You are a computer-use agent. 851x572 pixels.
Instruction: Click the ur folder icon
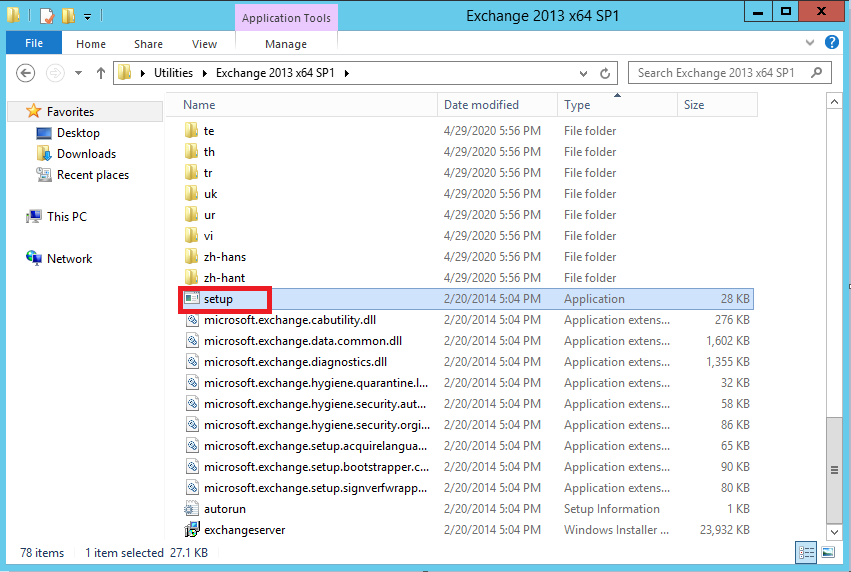pyautogui.click(x=191, y=214)
